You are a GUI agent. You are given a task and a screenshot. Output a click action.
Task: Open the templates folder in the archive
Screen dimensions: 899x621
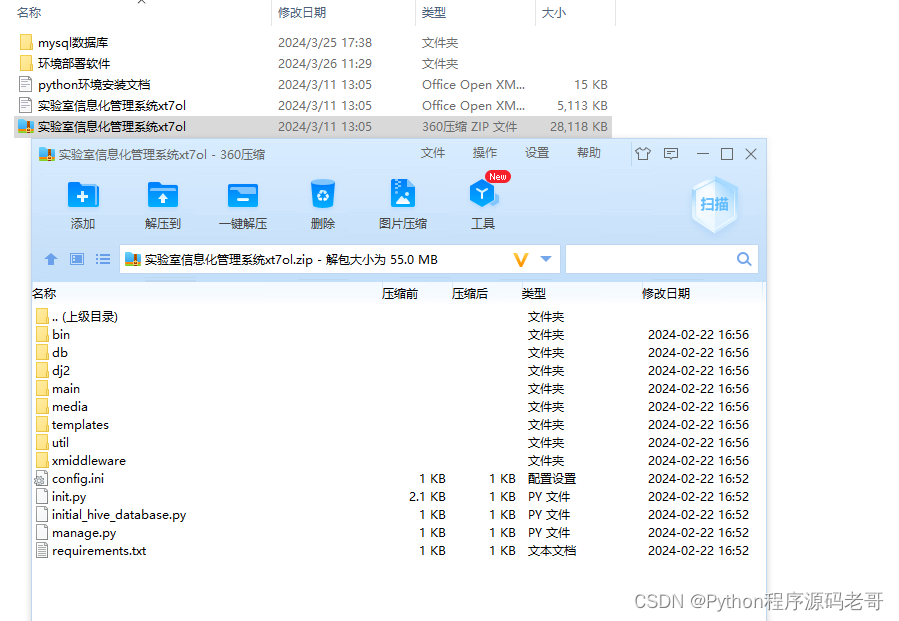click(x=80, y=424)
